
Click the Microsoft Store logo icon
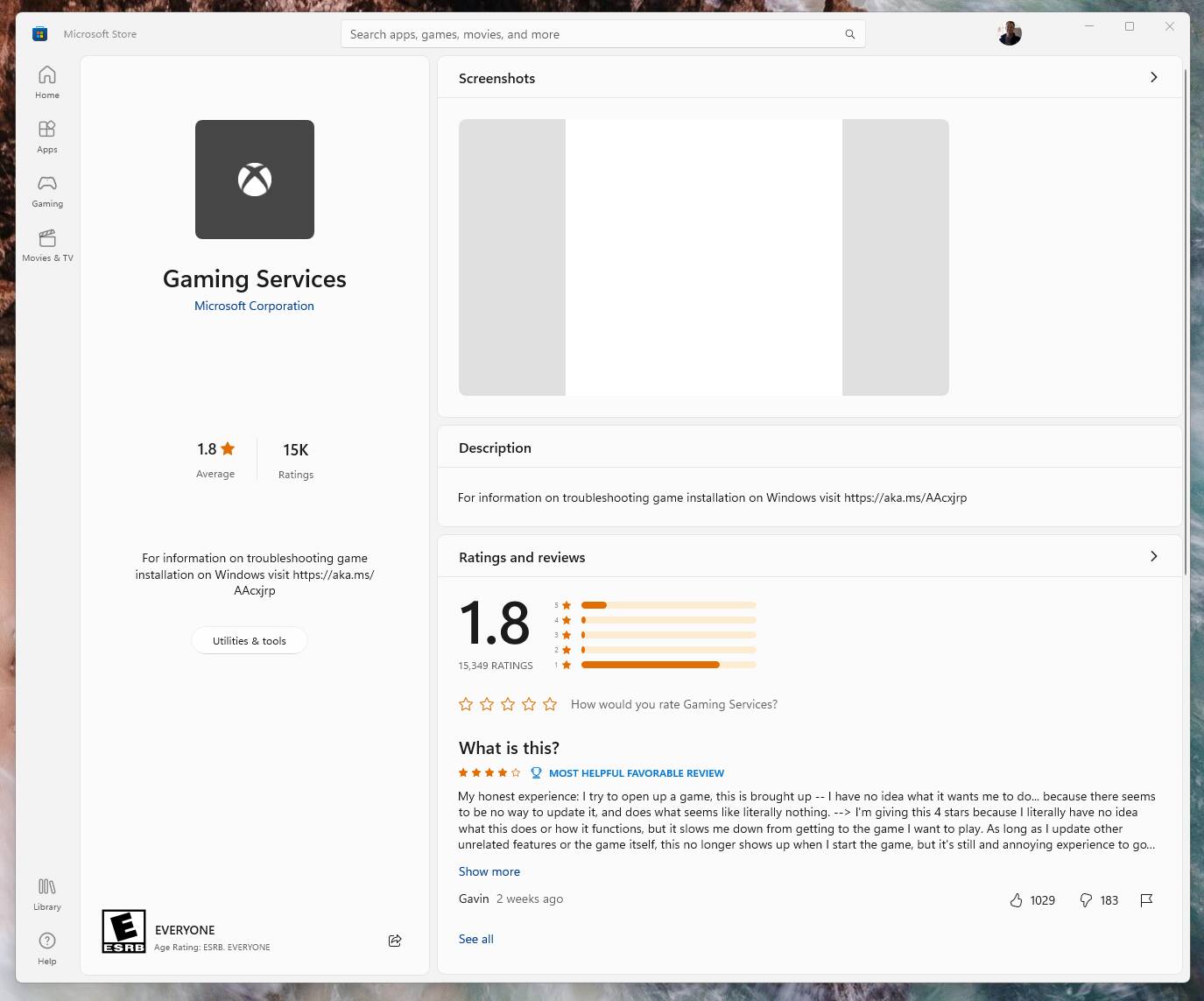pos(39,34)
